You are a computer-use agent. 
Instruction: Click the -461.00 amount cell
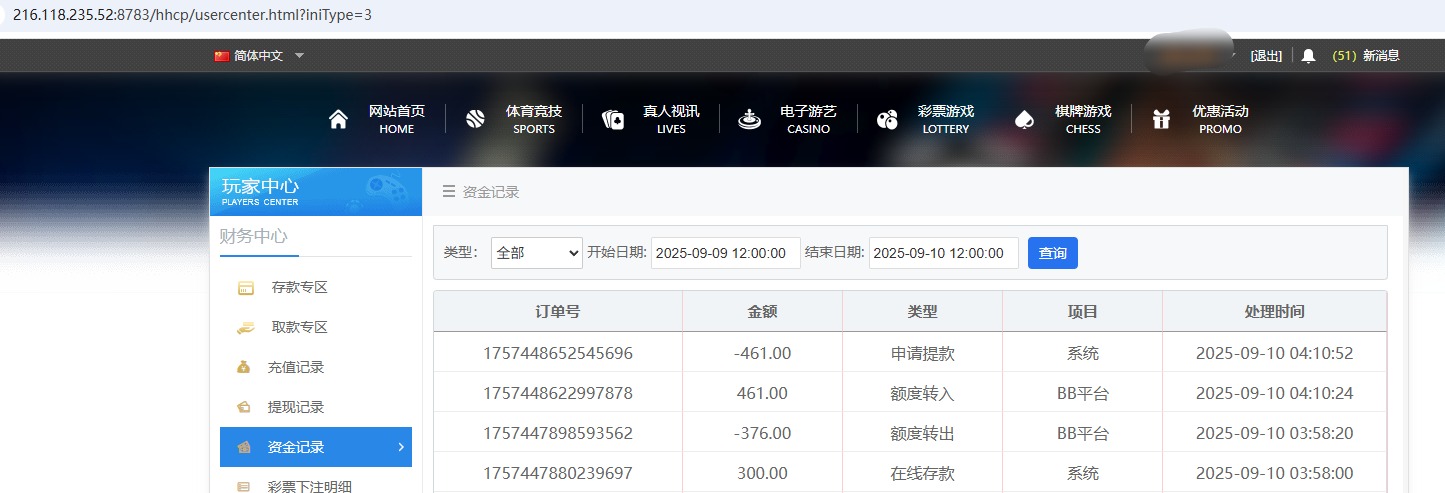(x=762, y=353)
